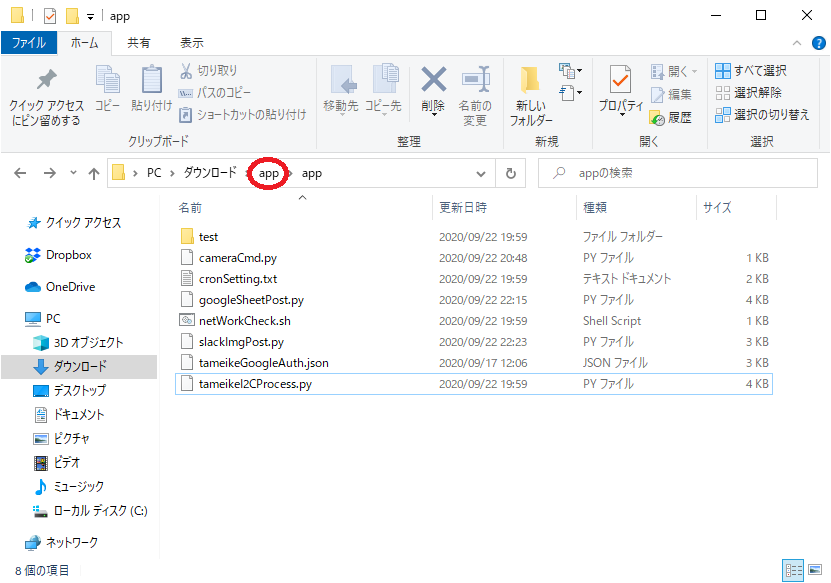Click the Delete icon in the ribbon
The width and height of the screenshot is (831, 583).
pyautogui.click(x=433, y=80)
